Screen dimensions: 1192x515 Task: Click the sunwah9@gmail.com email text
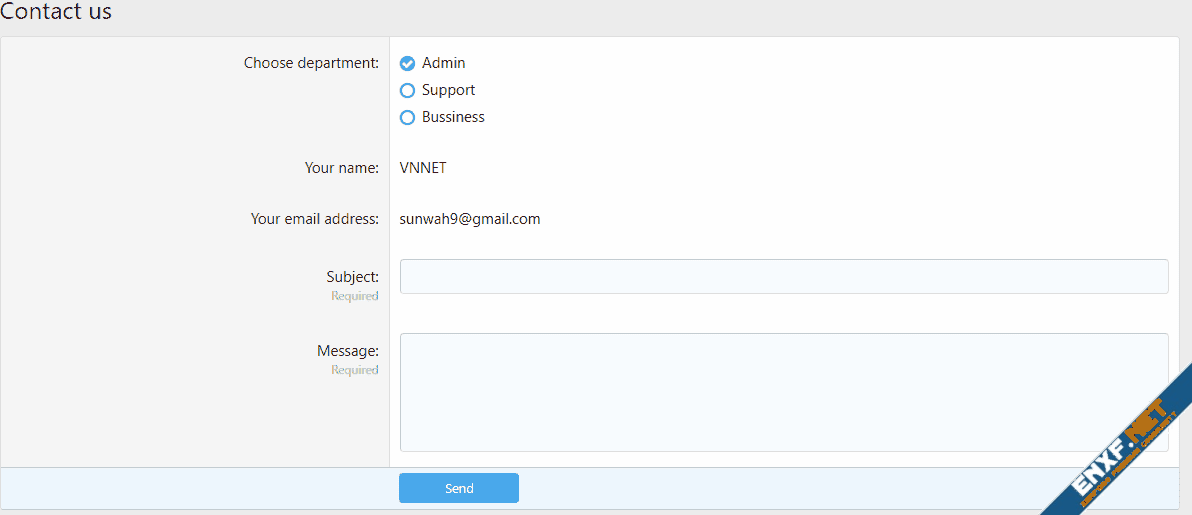click(470, 219)
